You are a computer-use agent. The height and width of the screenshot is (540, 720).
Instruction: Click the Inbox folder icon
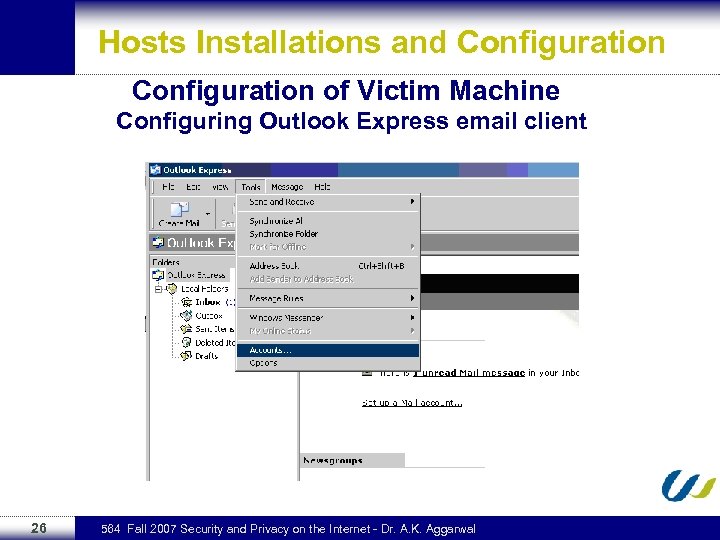pos(186,302)
